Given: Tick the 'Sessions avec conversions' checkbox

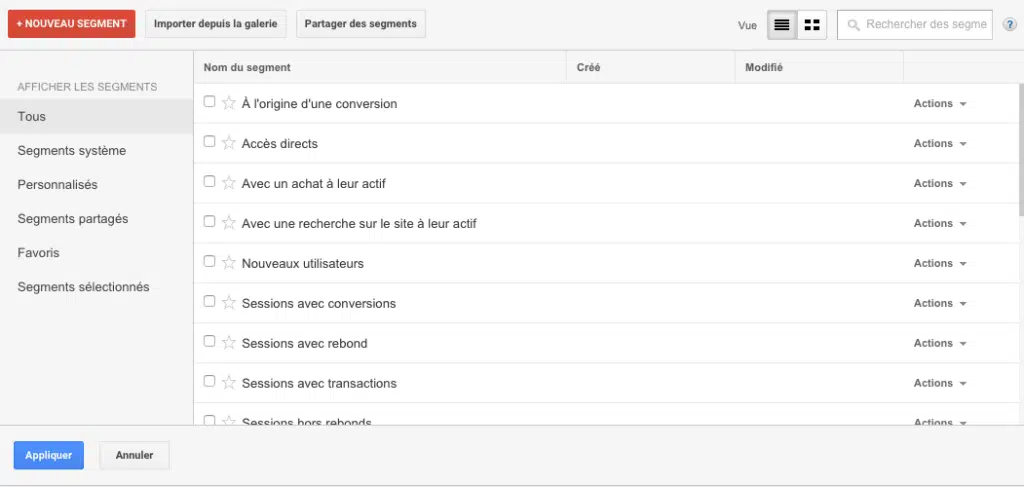Looking at the screenshot, I should (209, 301).
